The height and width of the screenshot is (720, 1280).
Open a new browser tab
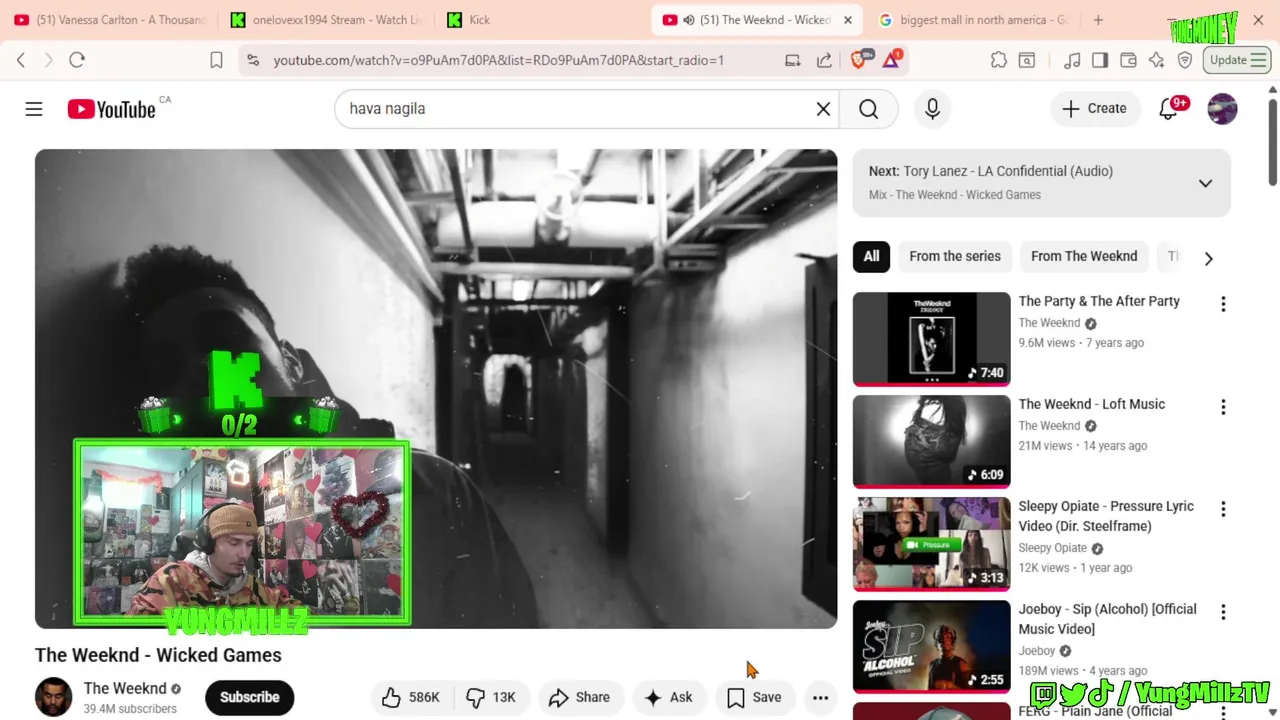coord(1098,20)
